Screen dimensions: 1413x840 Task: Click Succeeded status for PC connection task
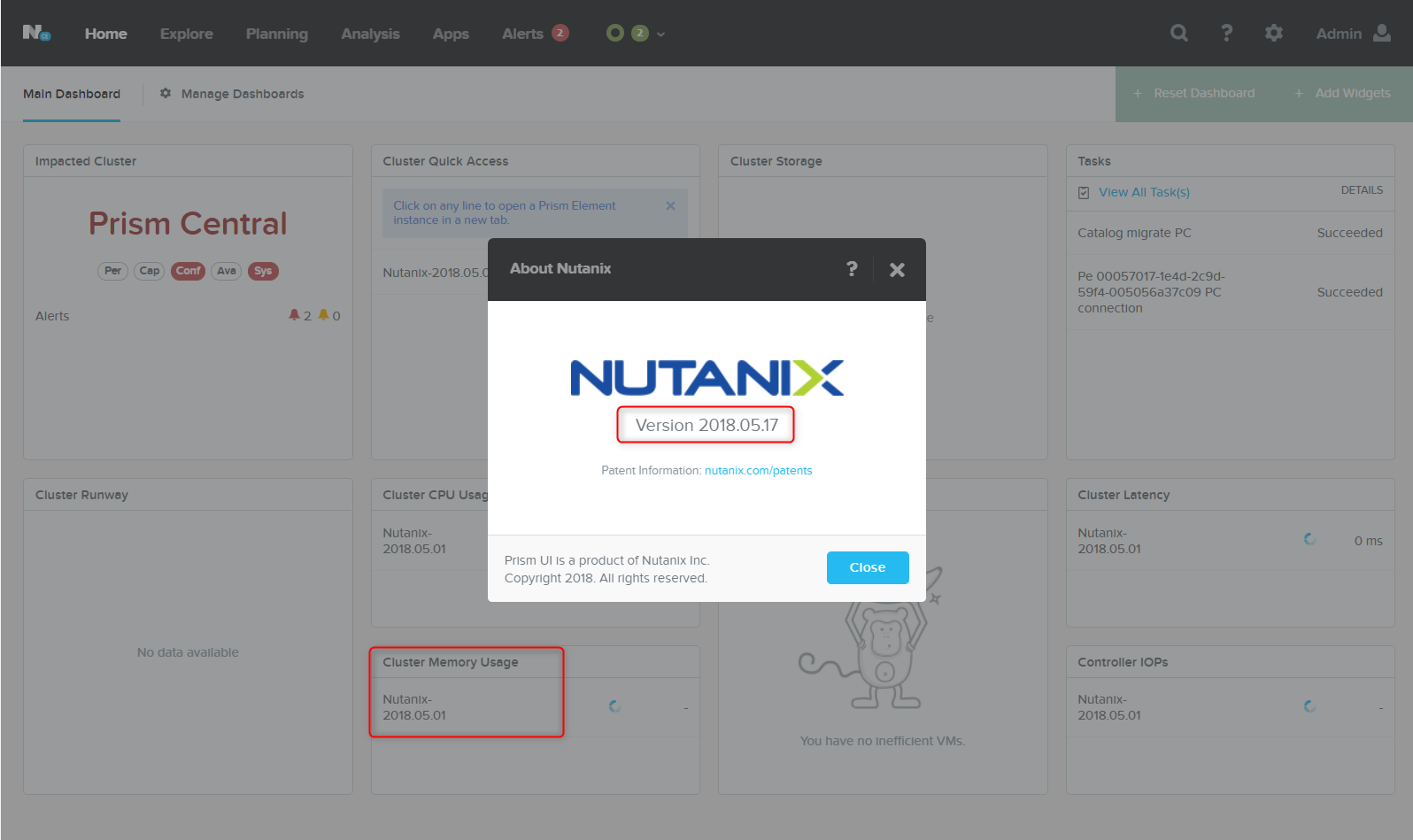coord(1349,292)
